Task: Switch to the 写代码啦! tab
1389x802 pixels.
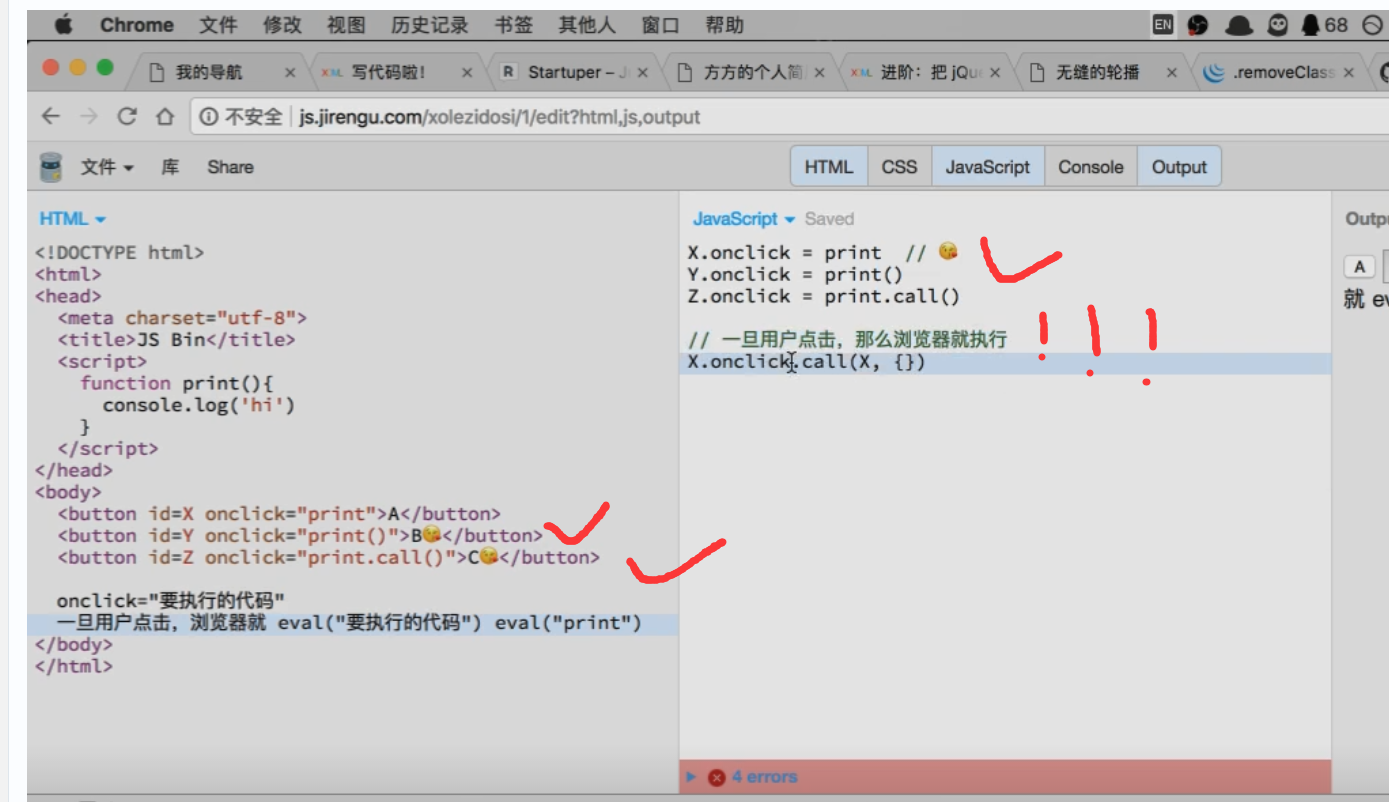Action: 388,72
